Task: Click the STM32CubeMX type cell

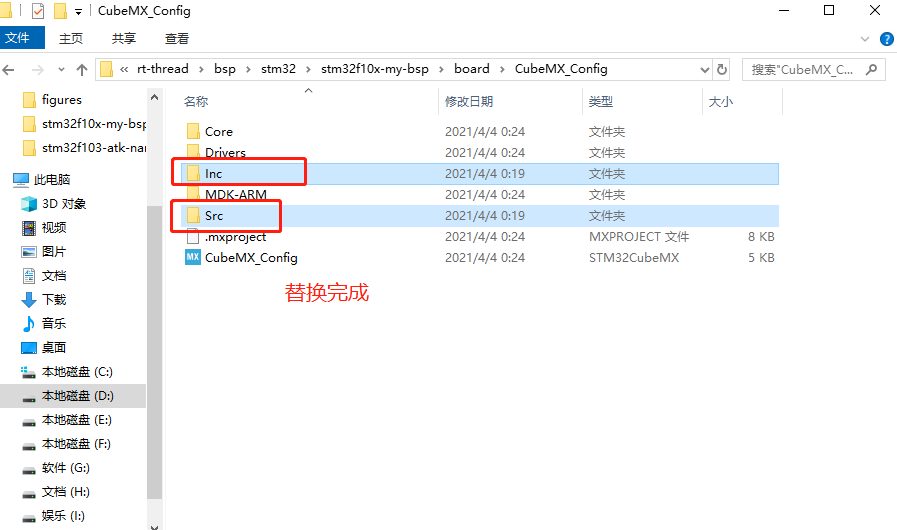Action: (634, 258)
